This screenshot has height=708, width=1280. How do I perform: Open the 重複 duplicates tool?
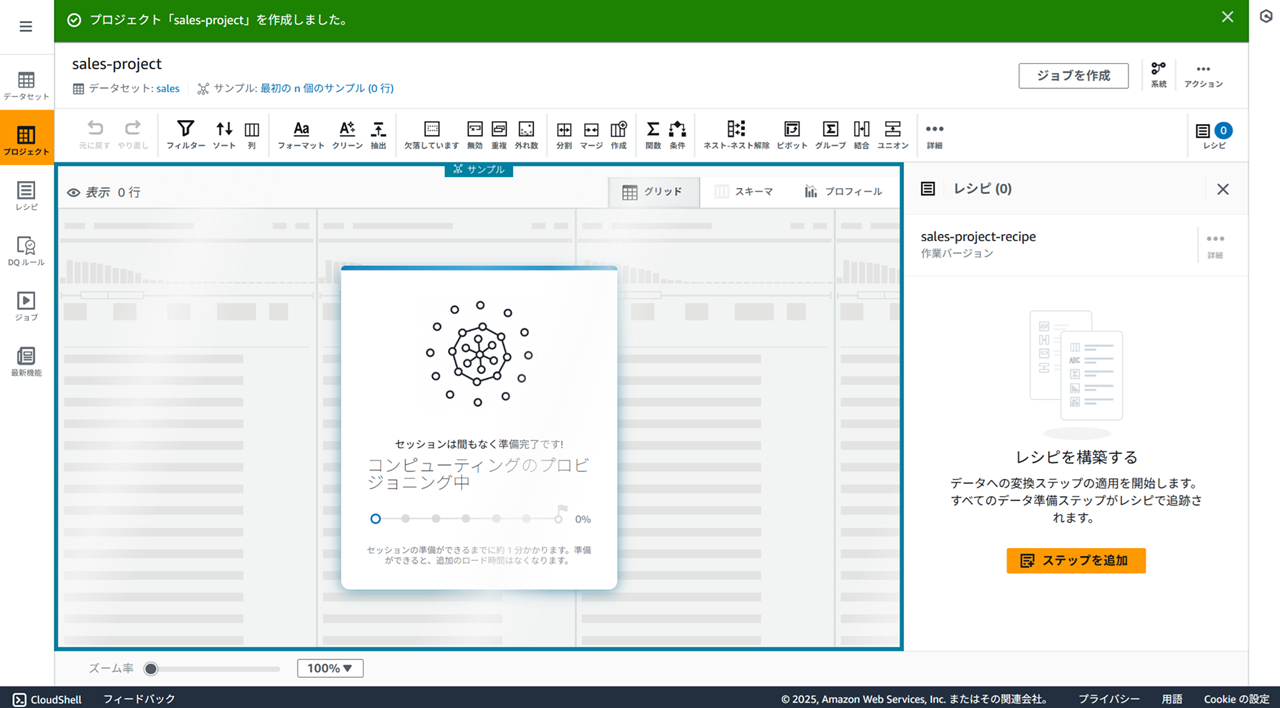pyautogui.click(x=499, y=135)
